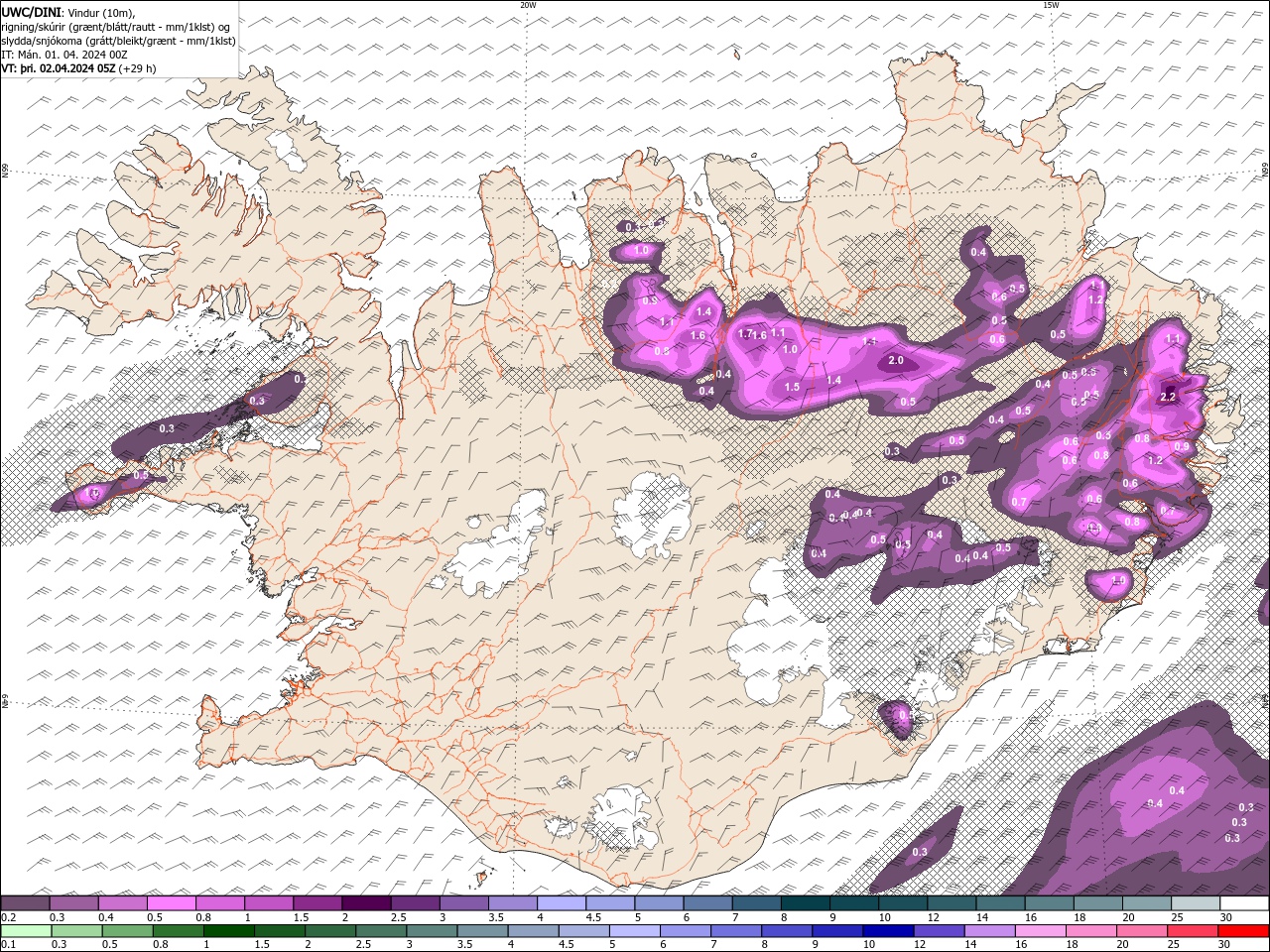
Task: Pick the red swatch after 30, rain scale
Action: point(1244,930)
